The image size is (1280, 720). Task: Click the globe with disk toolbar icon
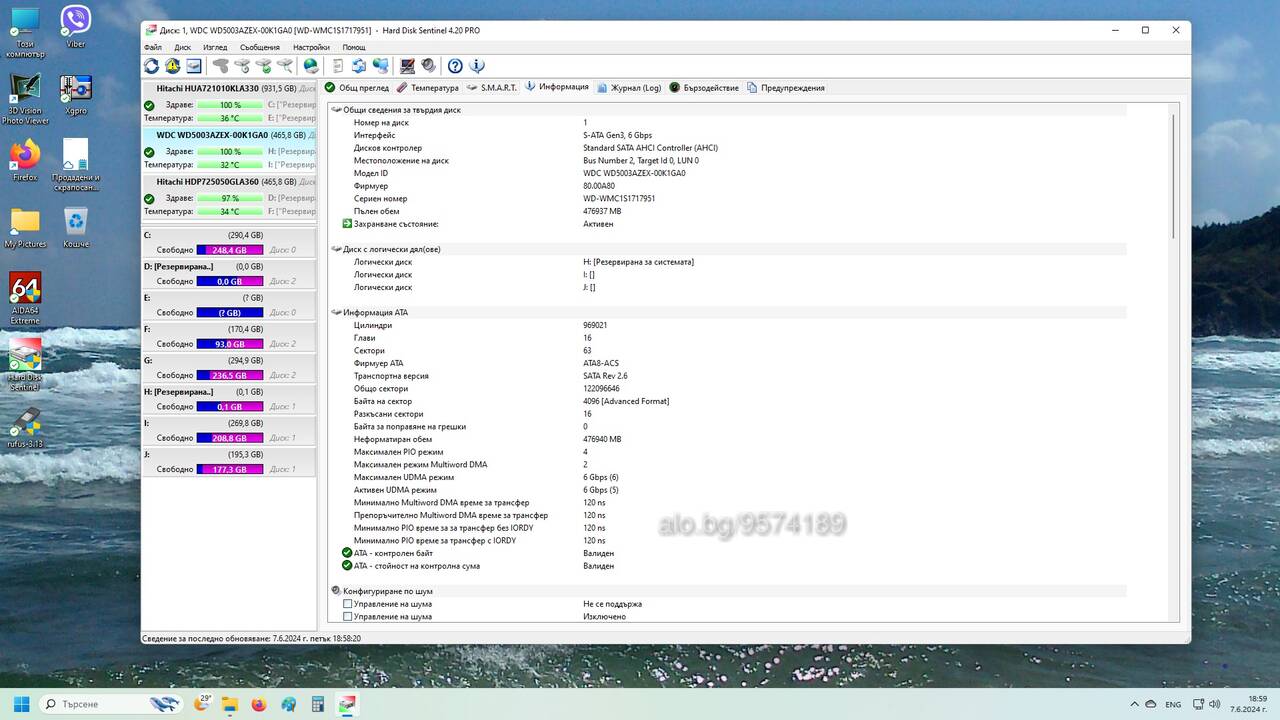coord(311,66)
